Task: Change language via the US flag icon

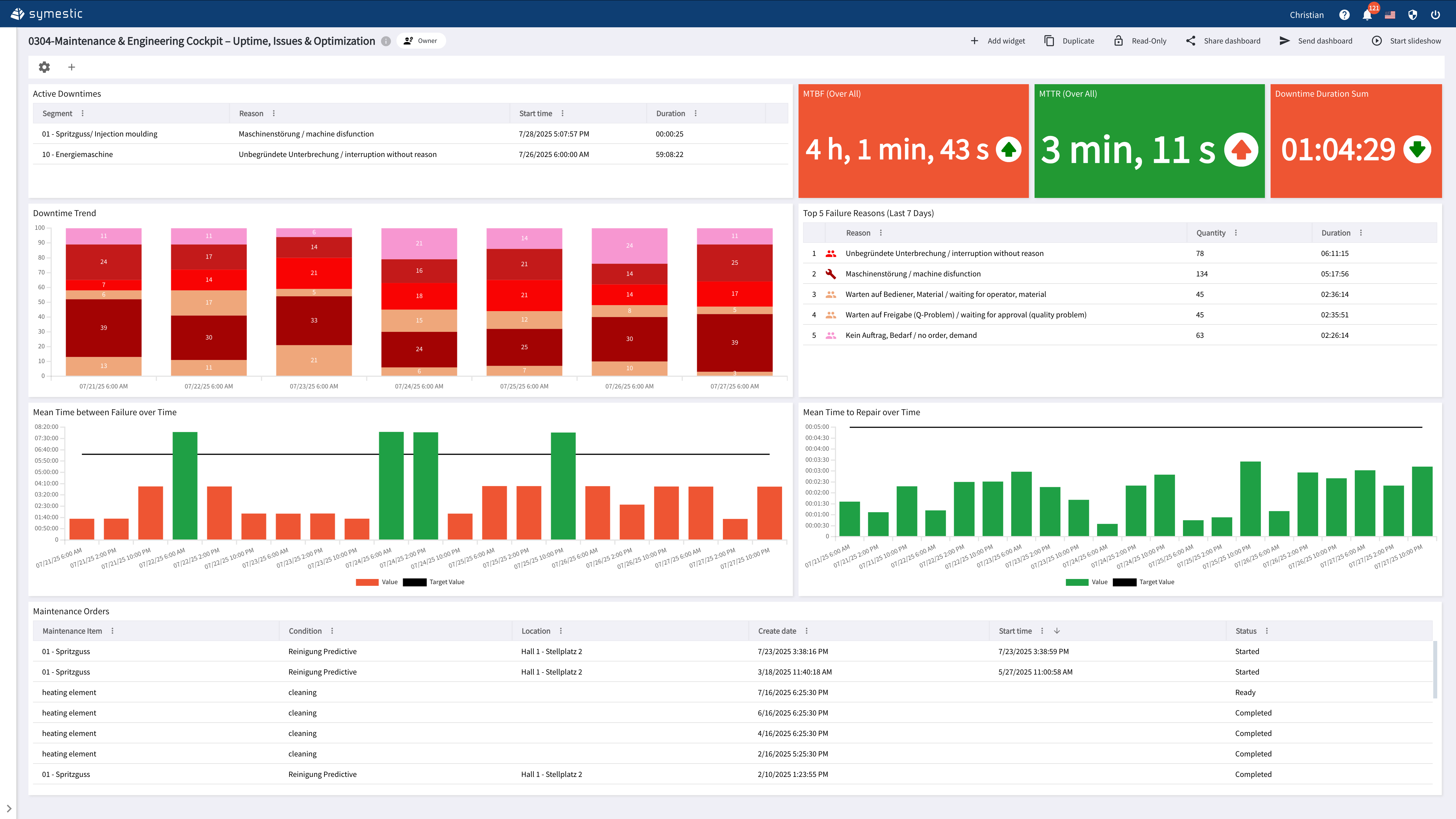Action: pos(1390,15)
